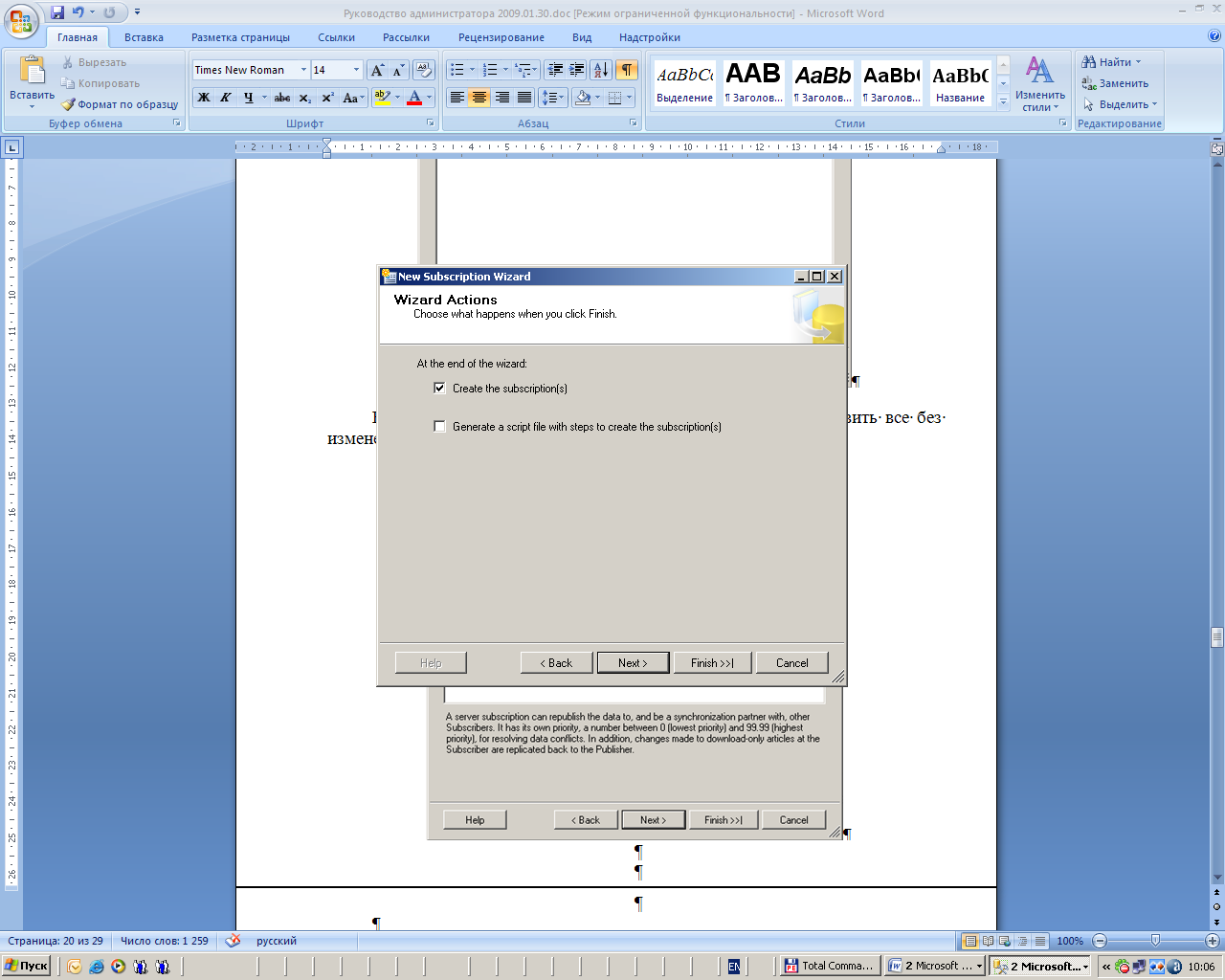This screenshot has height=980, width=1225.
Task: Apply strikethrough formatting
Action: [x=282, y=98]
